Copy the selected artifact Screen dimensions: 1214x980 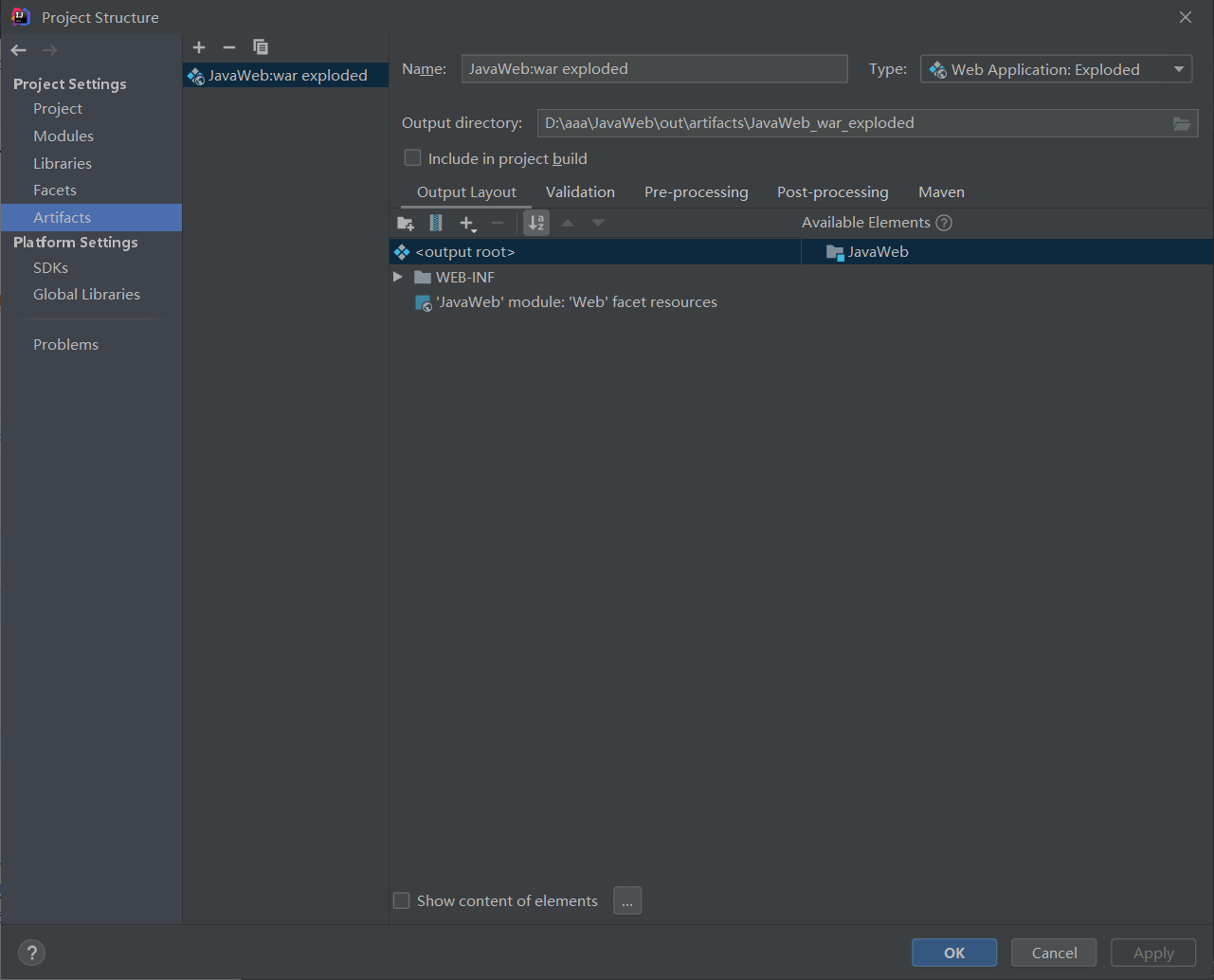pos(261,47)
